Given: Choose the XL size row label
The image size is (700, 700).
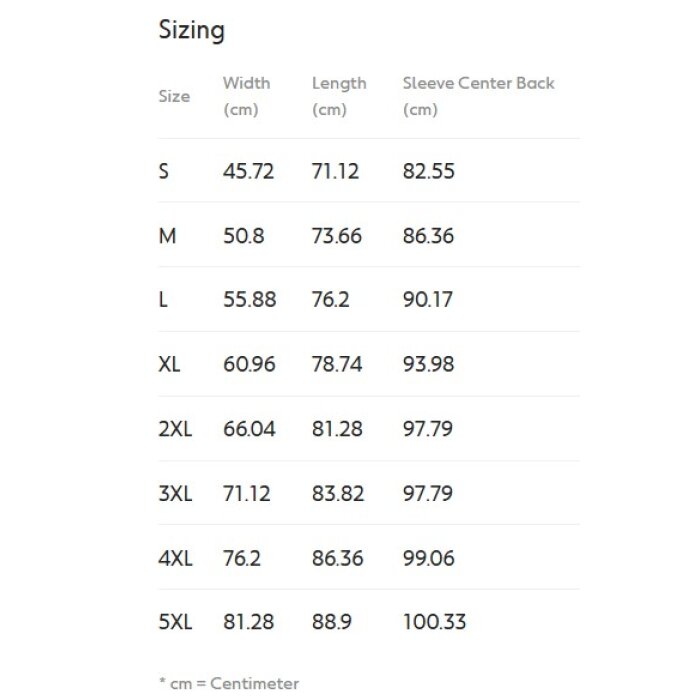Looking at the screenshot, I should [x=169, y=364].
